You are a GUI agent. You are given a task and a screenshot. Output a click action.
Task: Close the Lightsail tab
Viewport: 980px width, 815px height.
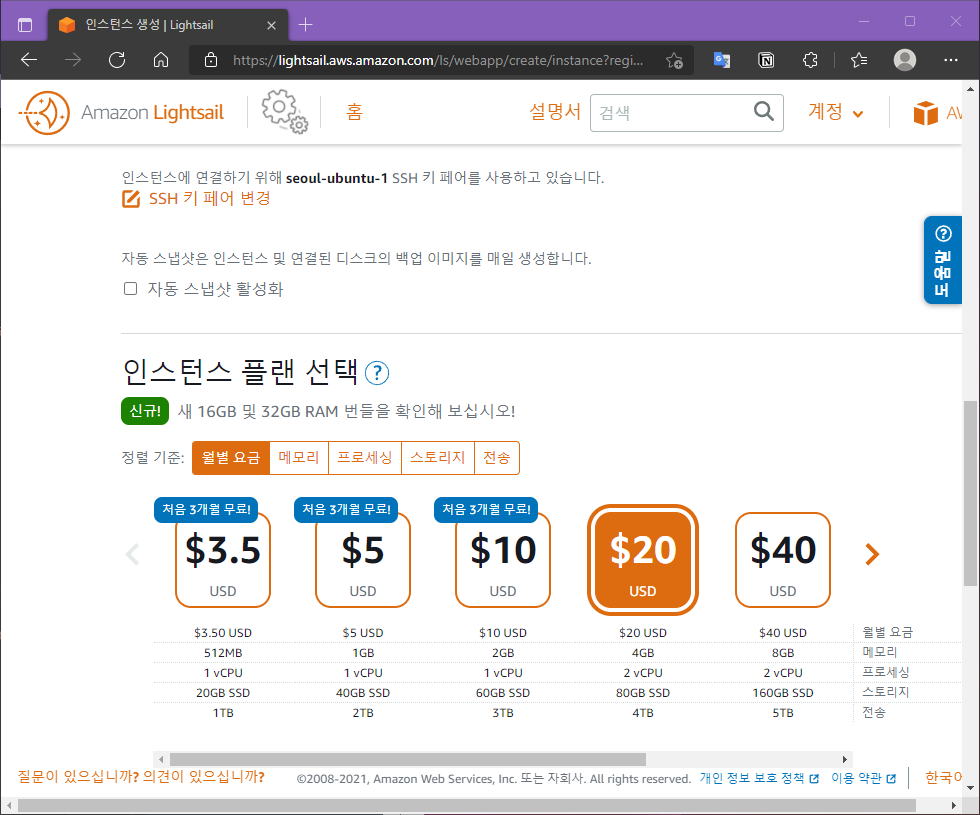tap(271, 25)
